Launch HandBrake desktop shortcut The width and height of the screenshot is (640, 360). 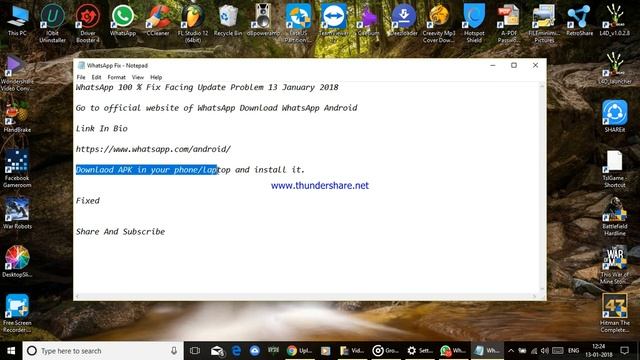click(x=17, y=116)
